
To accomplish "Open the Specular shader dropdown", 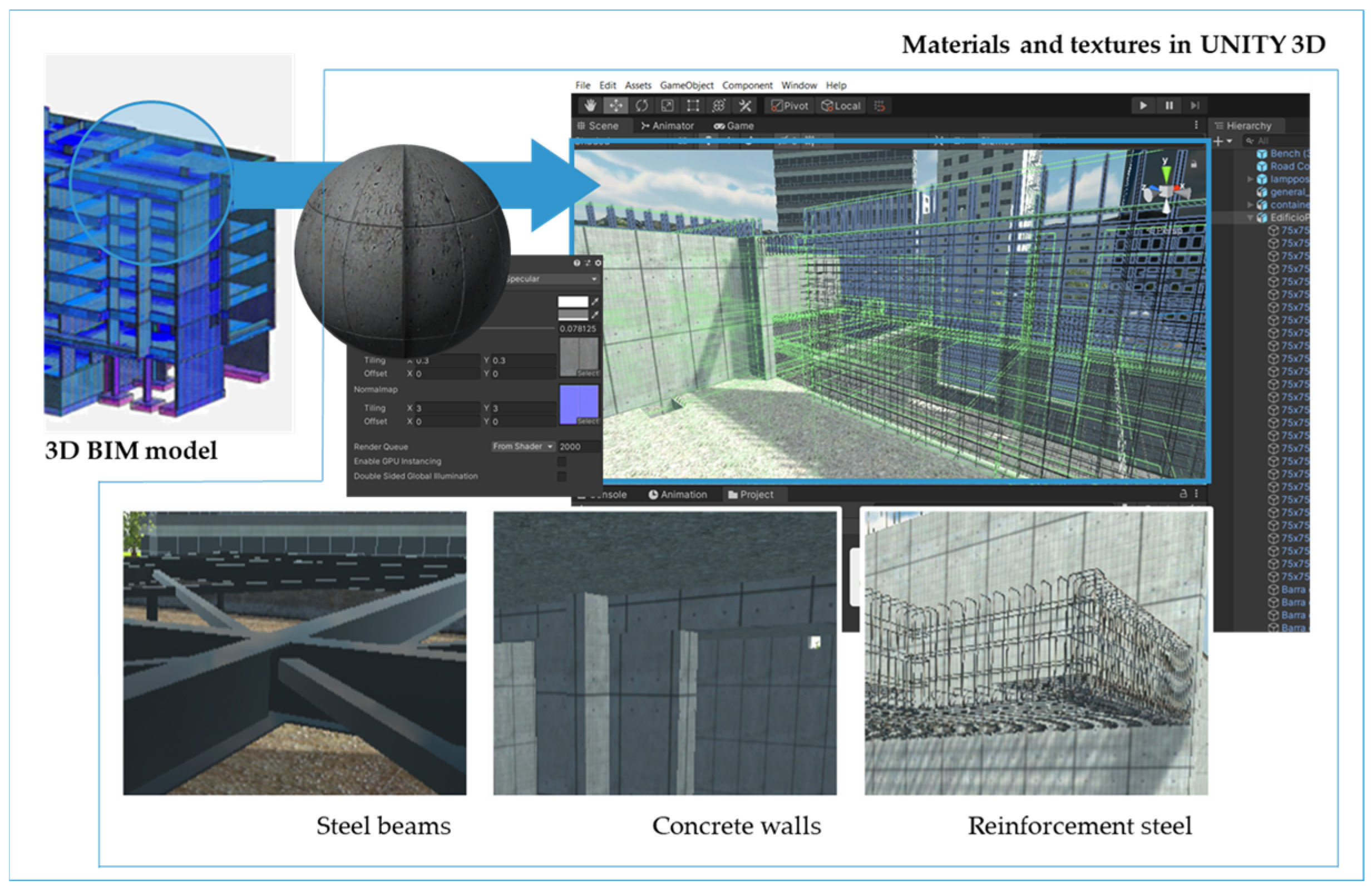I will click(552, 279).
